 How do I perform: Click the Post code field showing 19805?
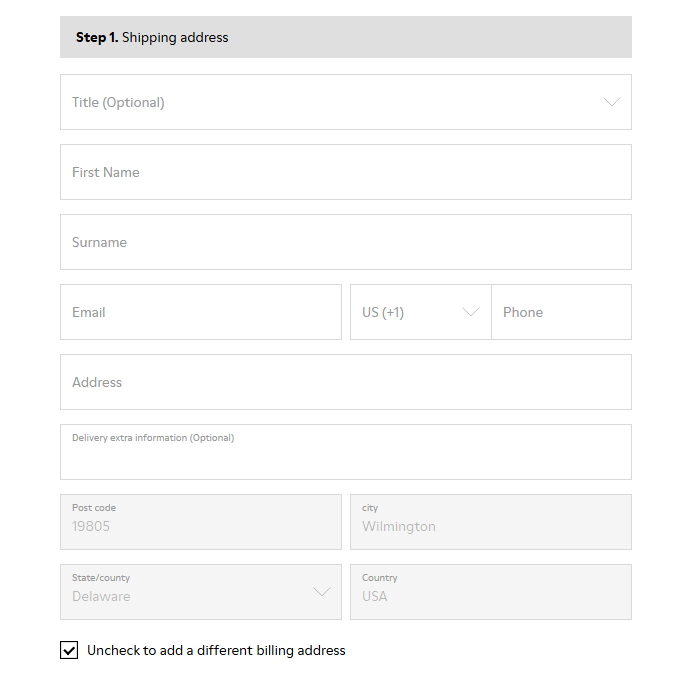coord(200,526)
